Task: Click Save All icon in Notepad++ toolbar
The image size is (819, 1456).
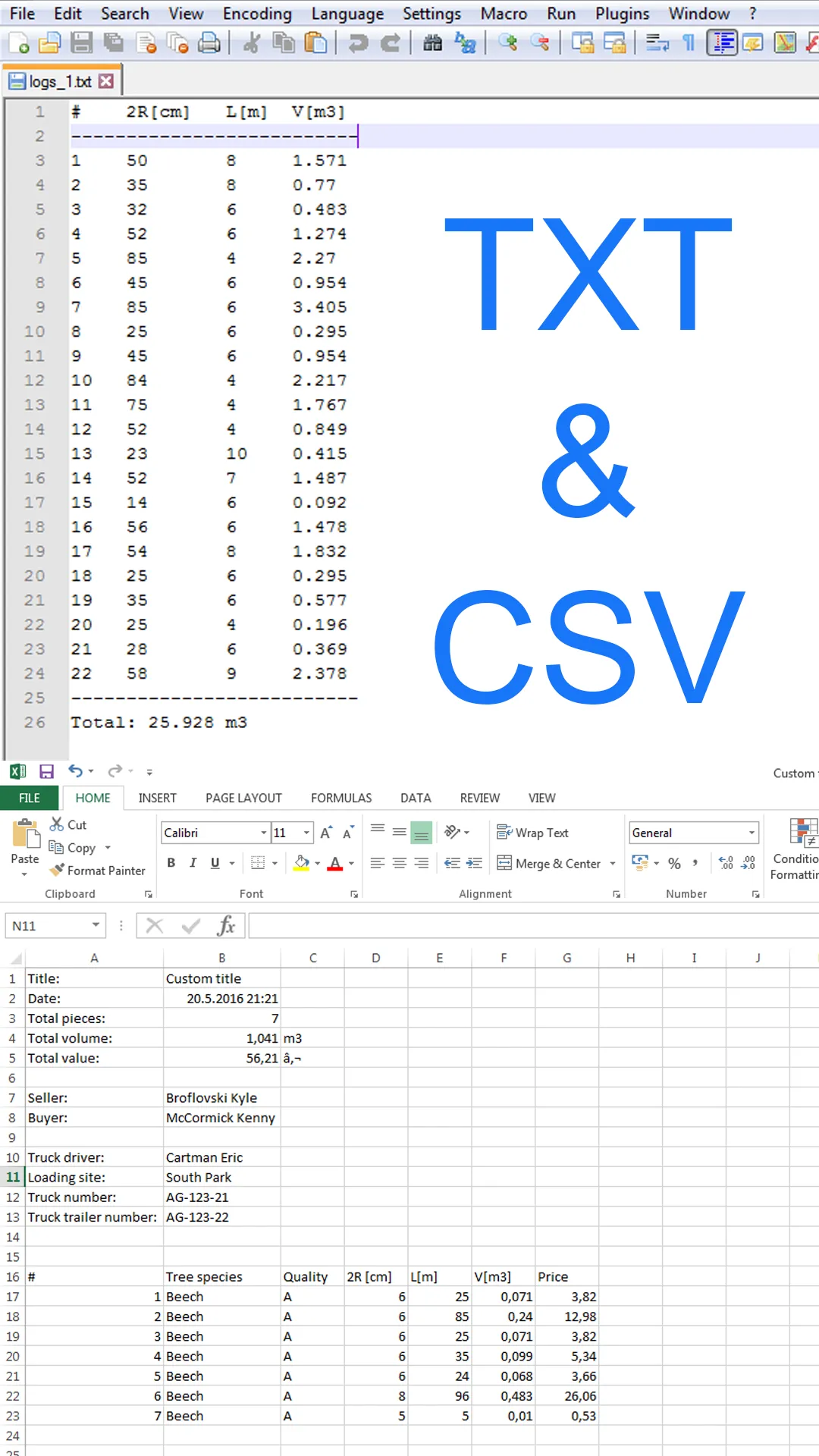Action: pos(113,43)
